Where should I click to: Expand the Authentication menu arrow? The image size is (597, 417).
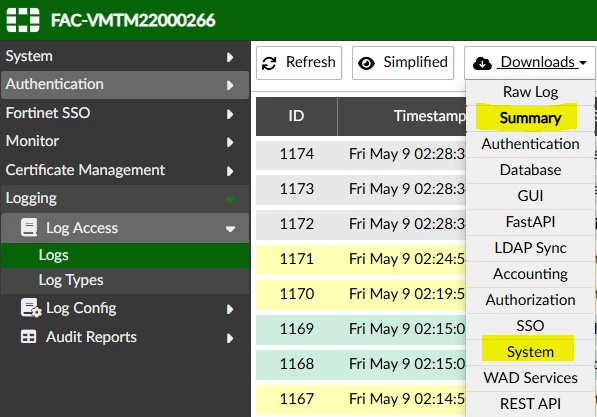coord(230,85)
